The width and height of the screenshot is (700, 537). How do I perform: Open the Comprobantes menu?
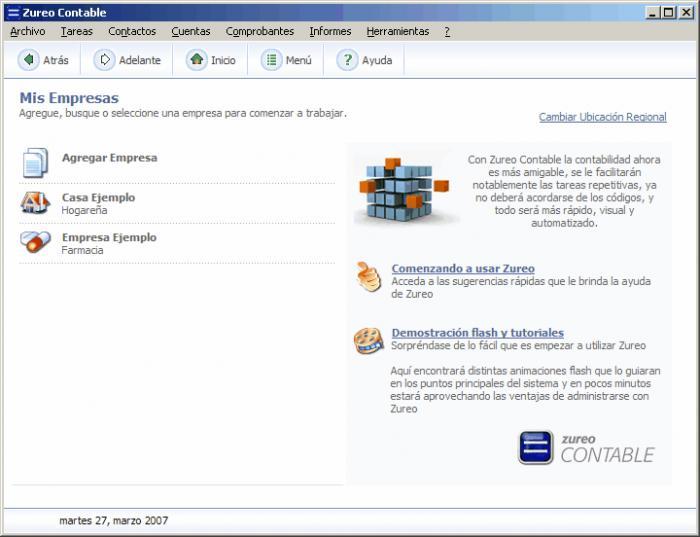point(260,32)
